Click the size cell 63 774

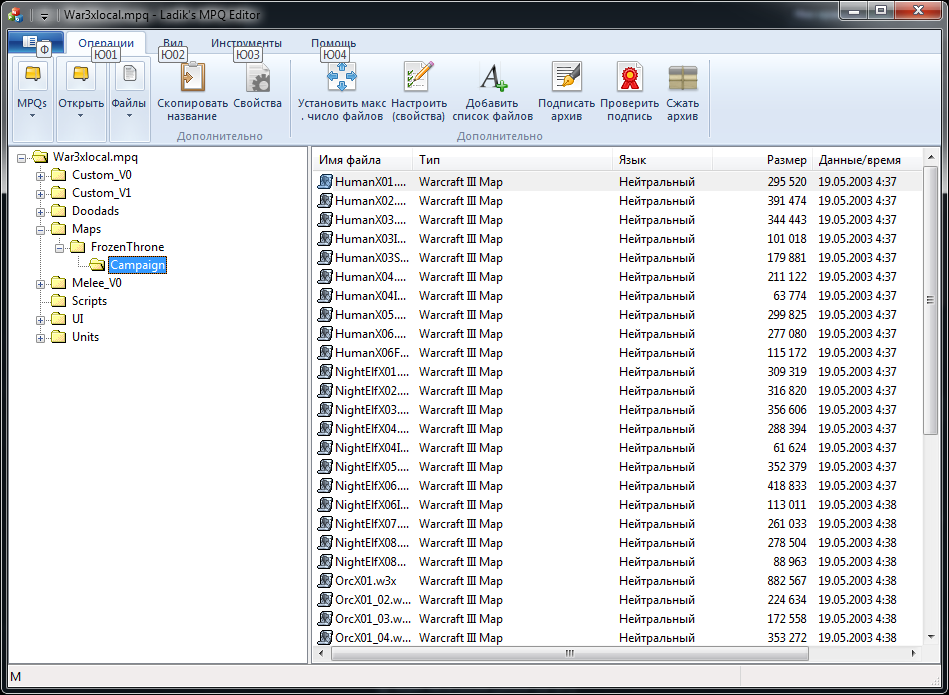coord(790,296)
